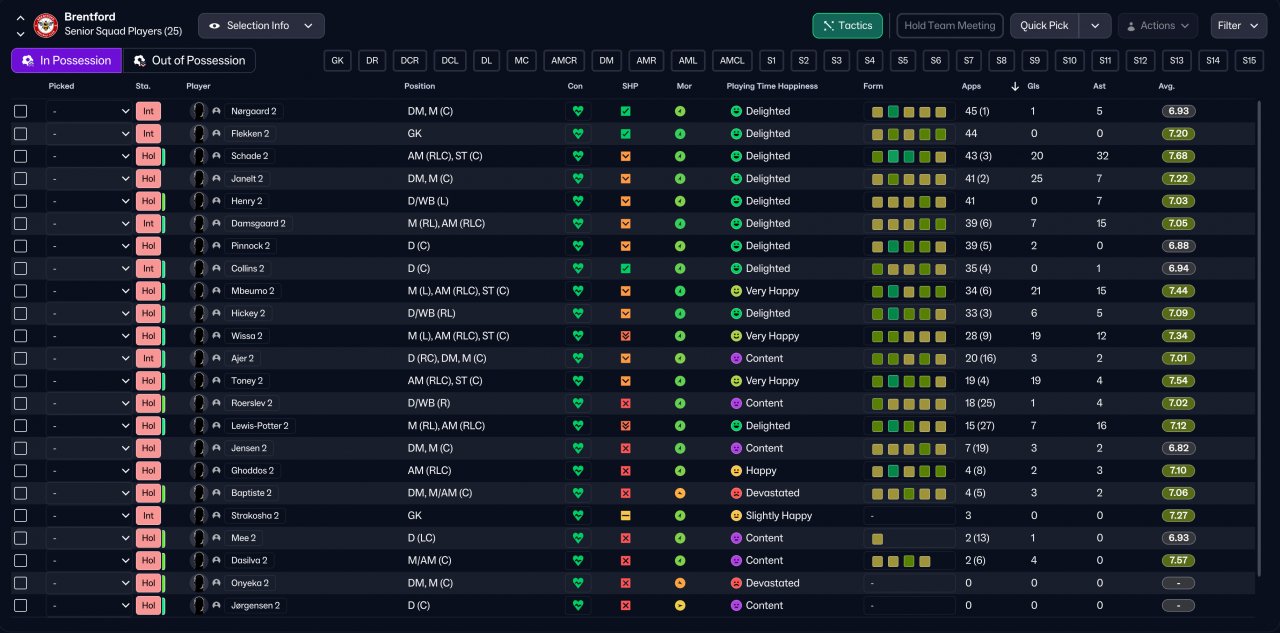This screenshot has width=1280, height=633.
Task: Click Mbeumo's very happy face icon
Action: point(736,291)
